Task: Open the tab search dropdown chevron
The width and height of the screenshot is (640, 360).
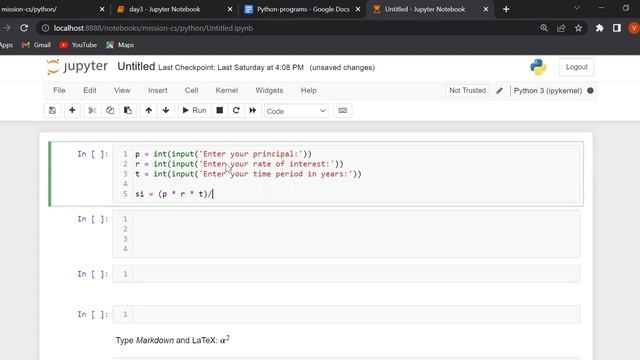Action: pos(577,8)
